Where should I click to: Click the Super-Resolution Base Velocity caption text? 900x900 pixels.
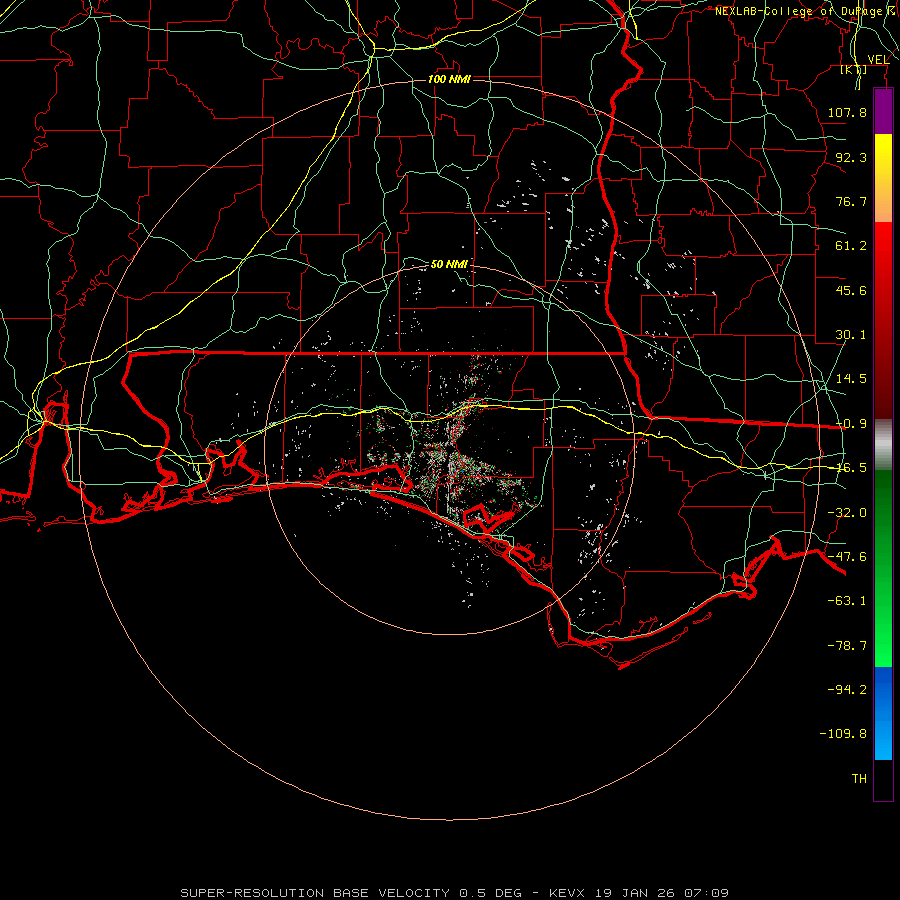[x=455, y=893]
